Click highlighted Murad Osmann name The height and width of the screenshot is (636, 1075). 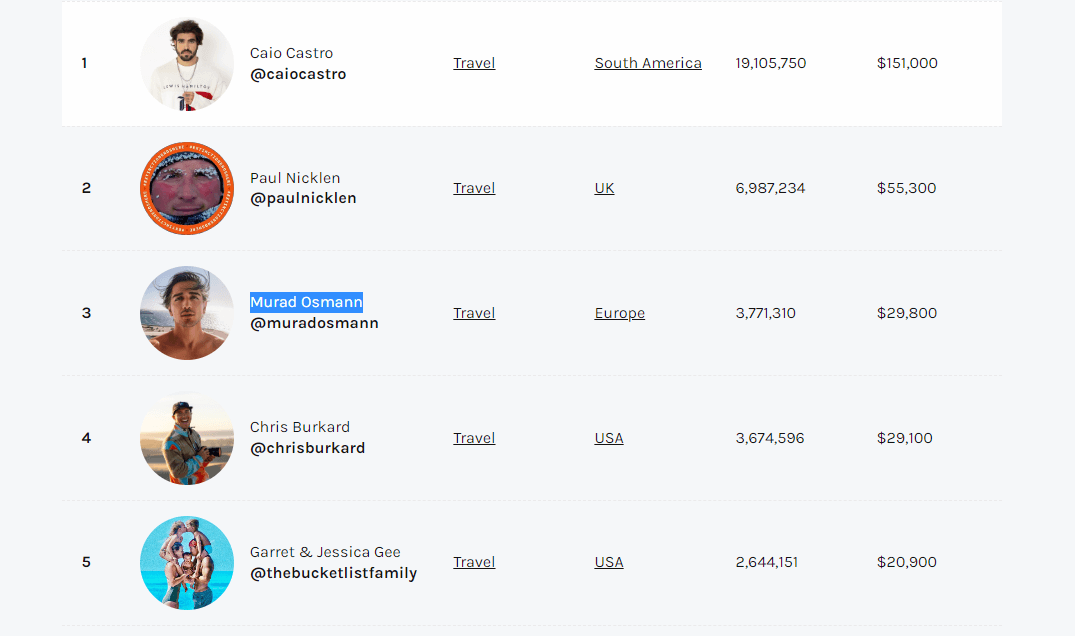pyautogui.click(x=306, y=302)
